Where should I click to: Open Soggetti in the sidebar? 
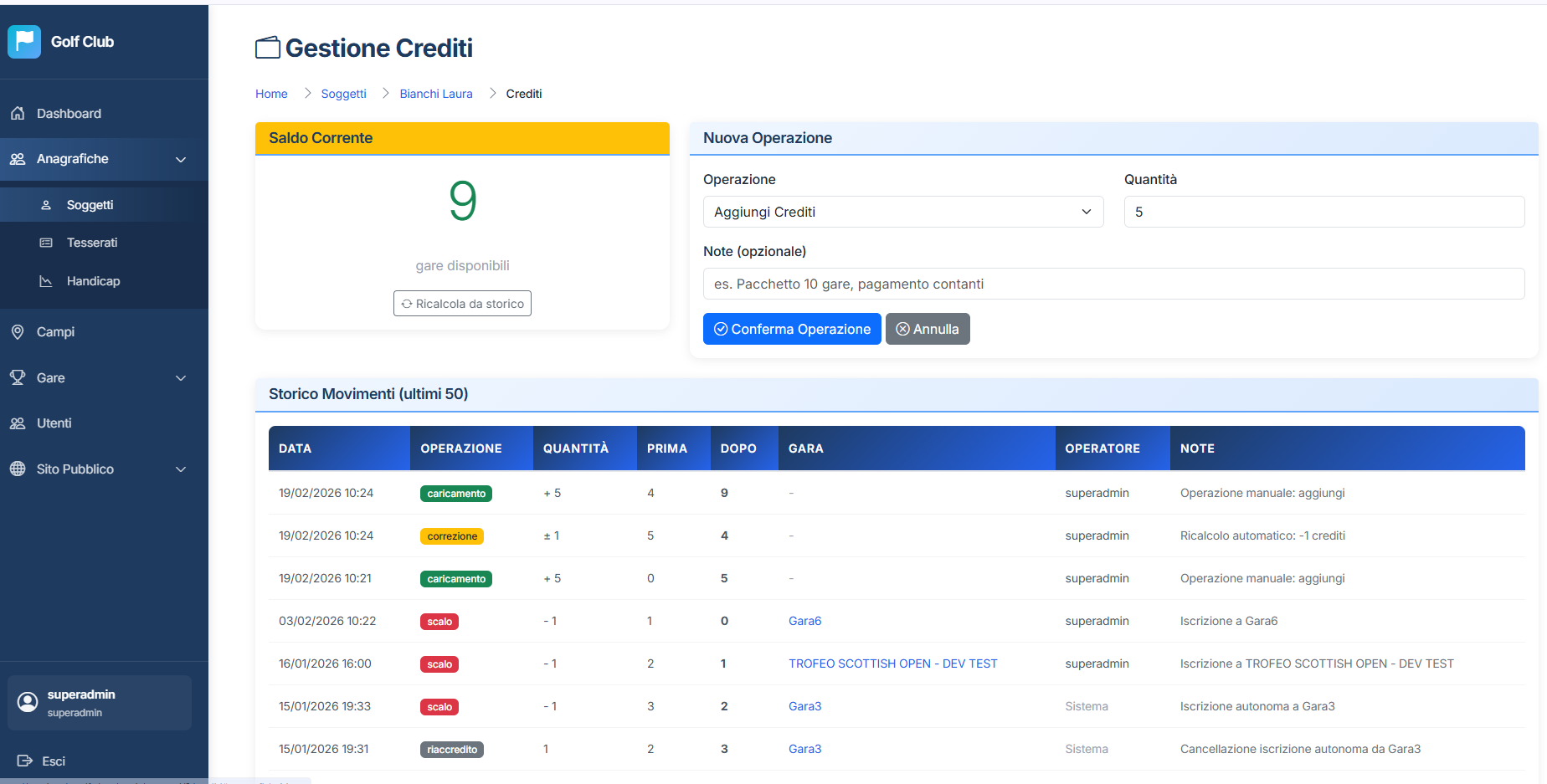click(90, 205)
